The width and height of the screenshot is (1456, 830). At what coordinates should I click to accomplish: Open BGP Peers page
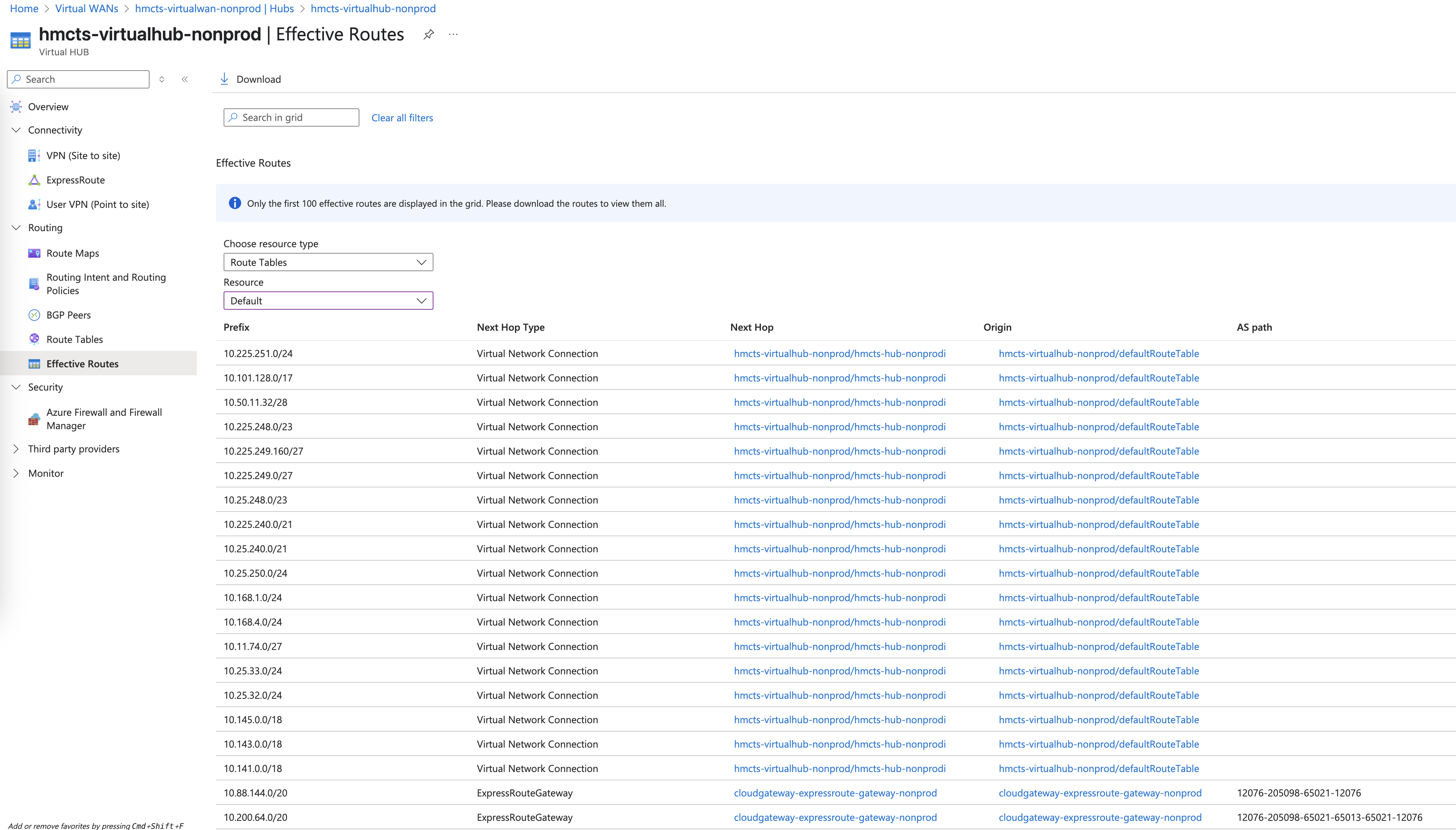coord(68,315)
